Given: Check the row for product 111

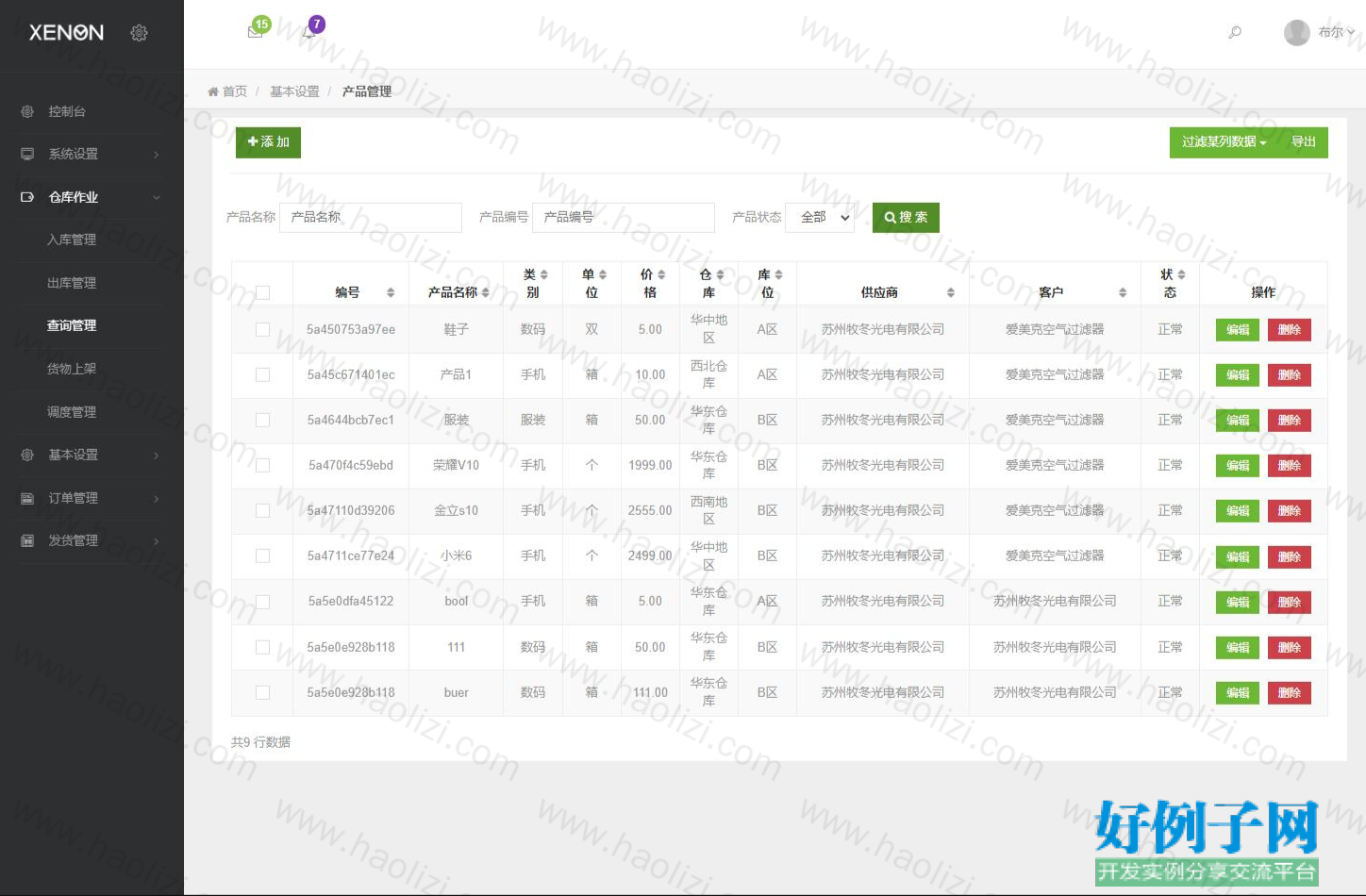Looking at the screenshot, I should click(262, 647).
